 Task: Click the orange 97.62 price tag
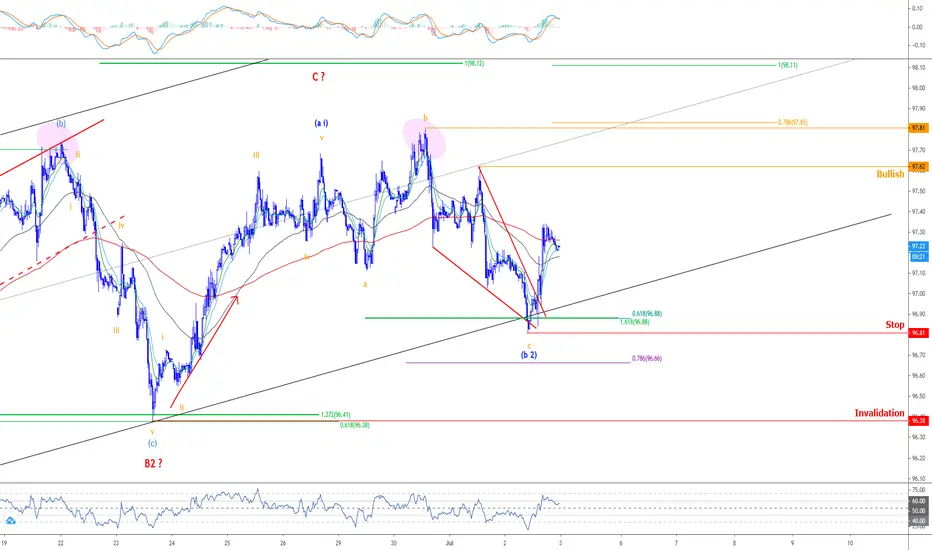coord(918,166)
